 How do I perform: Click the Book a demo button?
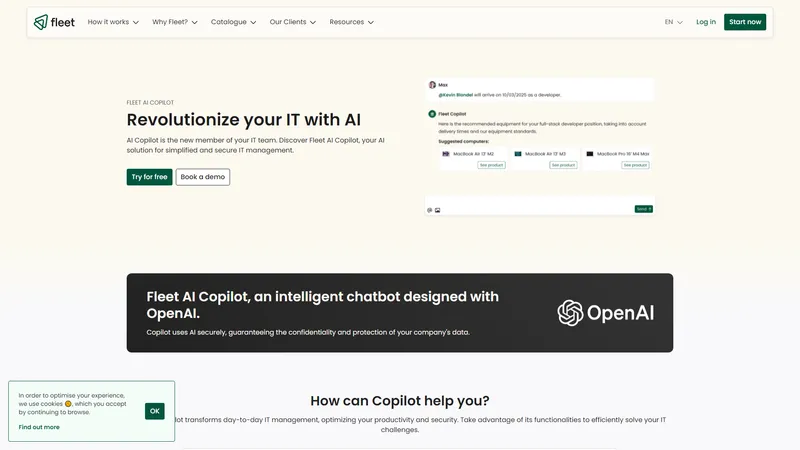203,177
